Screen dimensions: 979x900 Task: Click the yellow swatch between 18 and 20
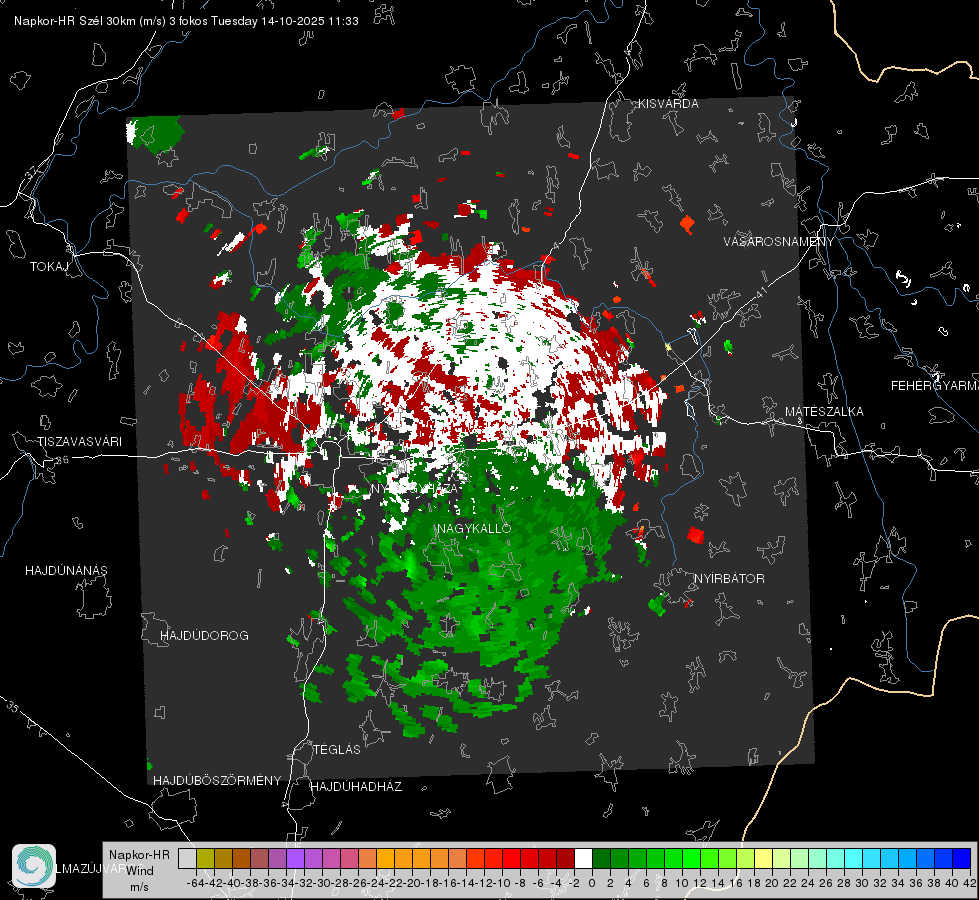coord(764,858)
